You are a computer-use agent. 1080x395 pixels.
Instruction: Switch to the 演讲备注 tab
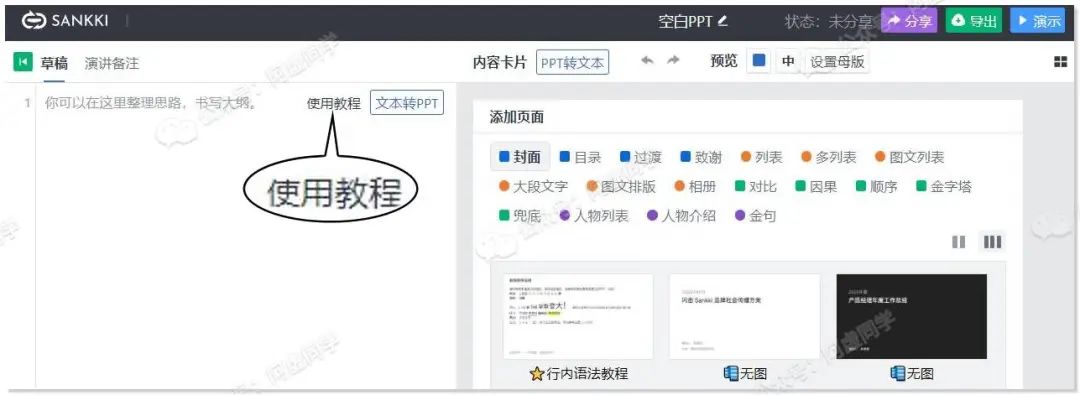click(x=112, y=63)
